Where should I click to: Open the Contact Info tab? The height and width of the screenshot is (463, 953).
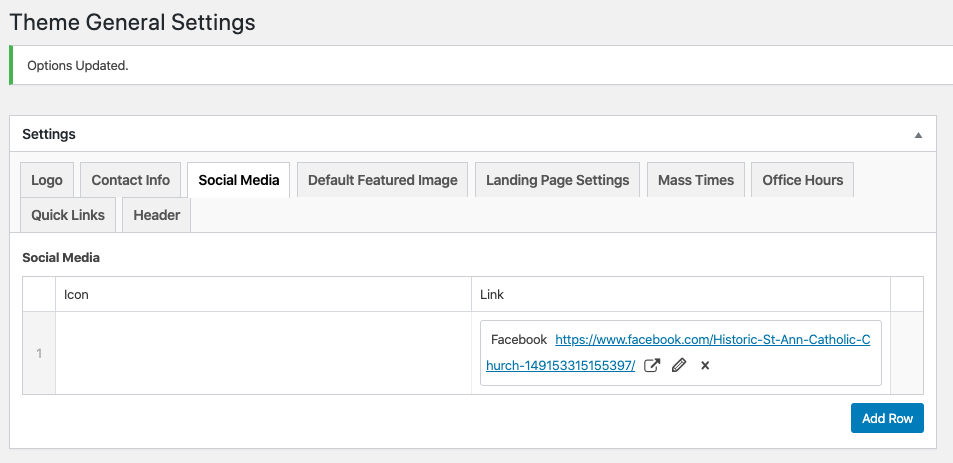point(131,180)
